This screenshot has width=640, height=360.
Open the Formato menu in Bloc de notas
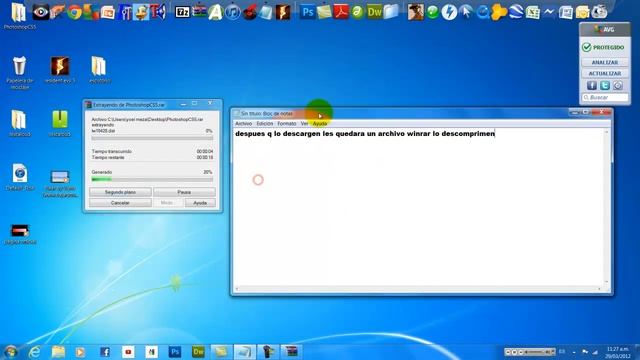coord(287,123)
